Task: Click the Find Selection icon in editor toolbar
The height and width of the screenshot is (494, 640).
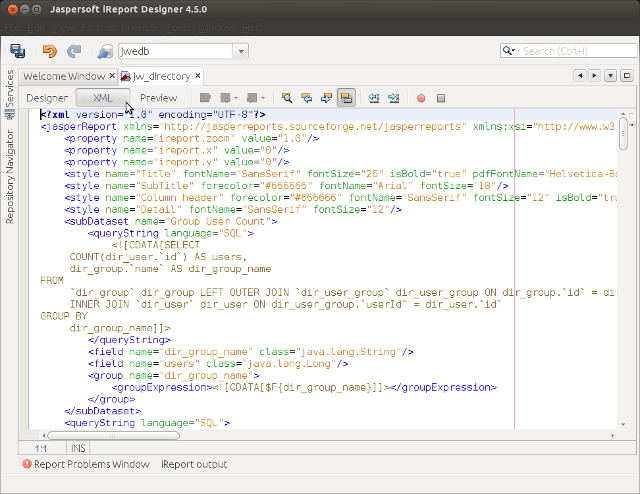Action: [286, 98]
